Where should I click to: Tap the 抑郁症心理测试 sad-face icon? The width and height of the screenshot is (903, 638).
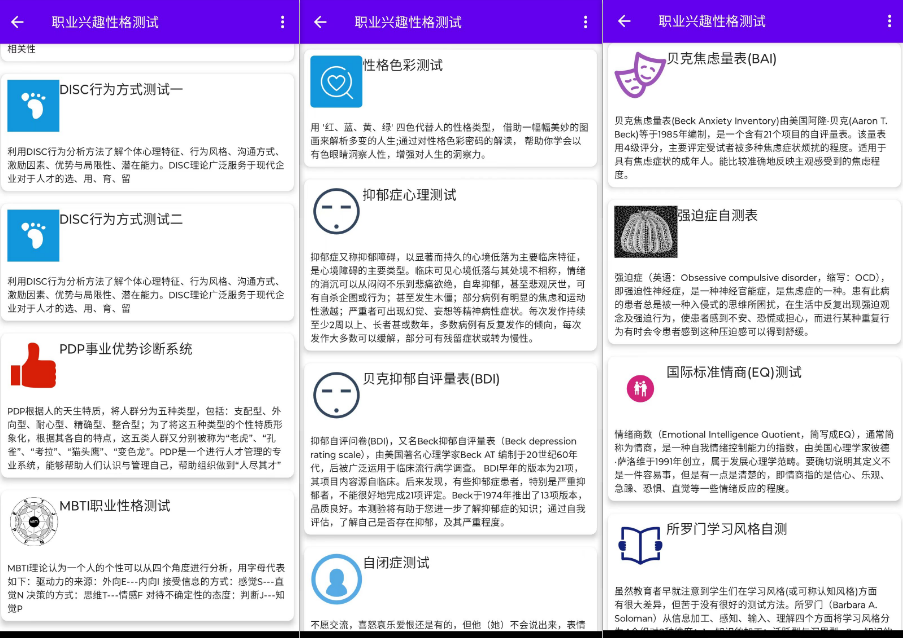[336, 211]
